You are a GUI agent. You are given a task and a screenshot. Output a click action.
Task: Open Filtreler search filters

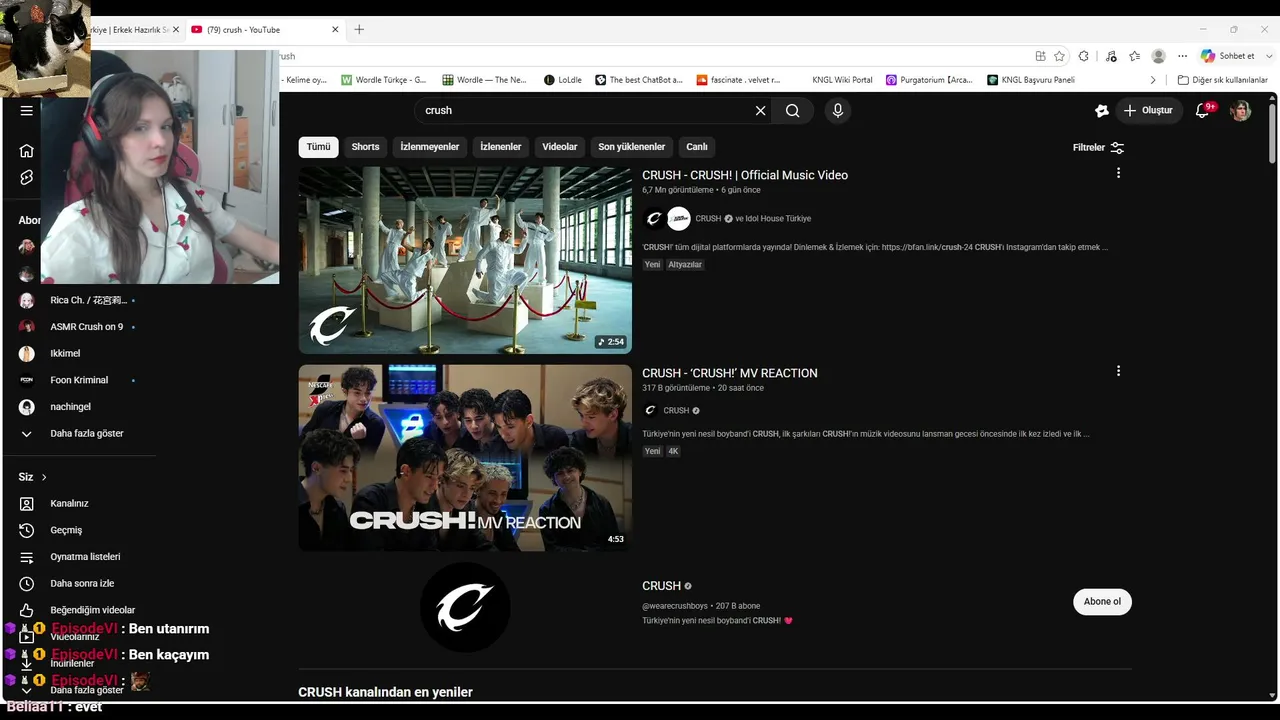pyautogui.click(x=1098, y=148)
